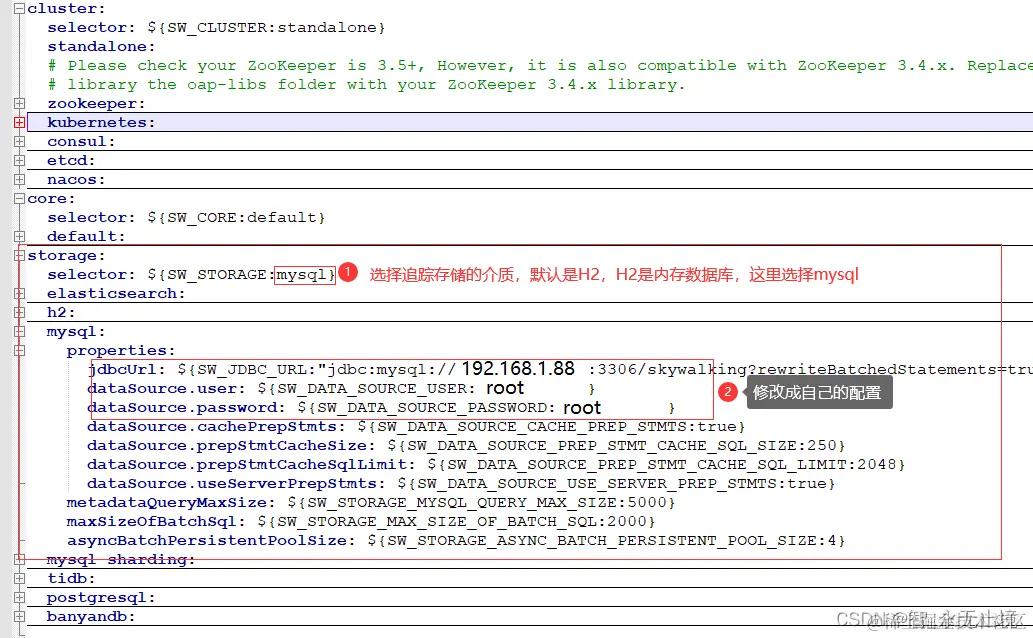Click the 'dataSource.cachePrepStmts:' line

pos(416,427)
